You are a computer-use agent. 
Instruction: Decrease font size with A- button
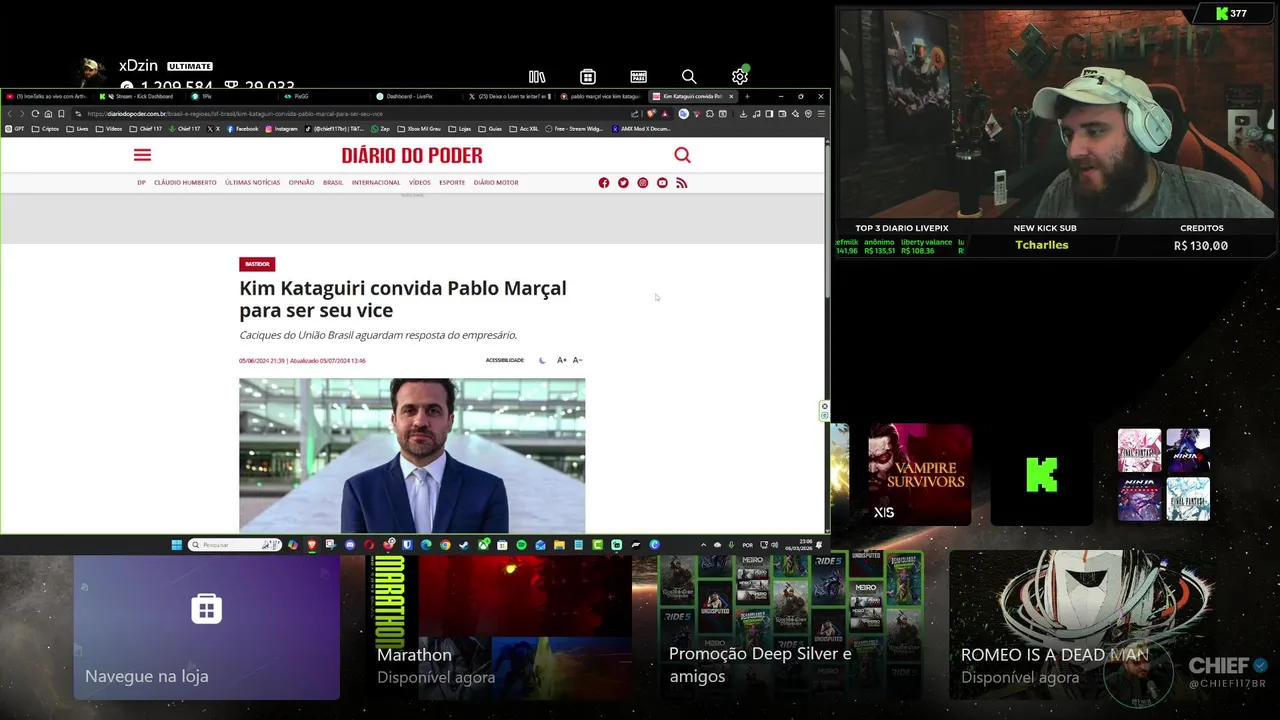tap(577, 360)
